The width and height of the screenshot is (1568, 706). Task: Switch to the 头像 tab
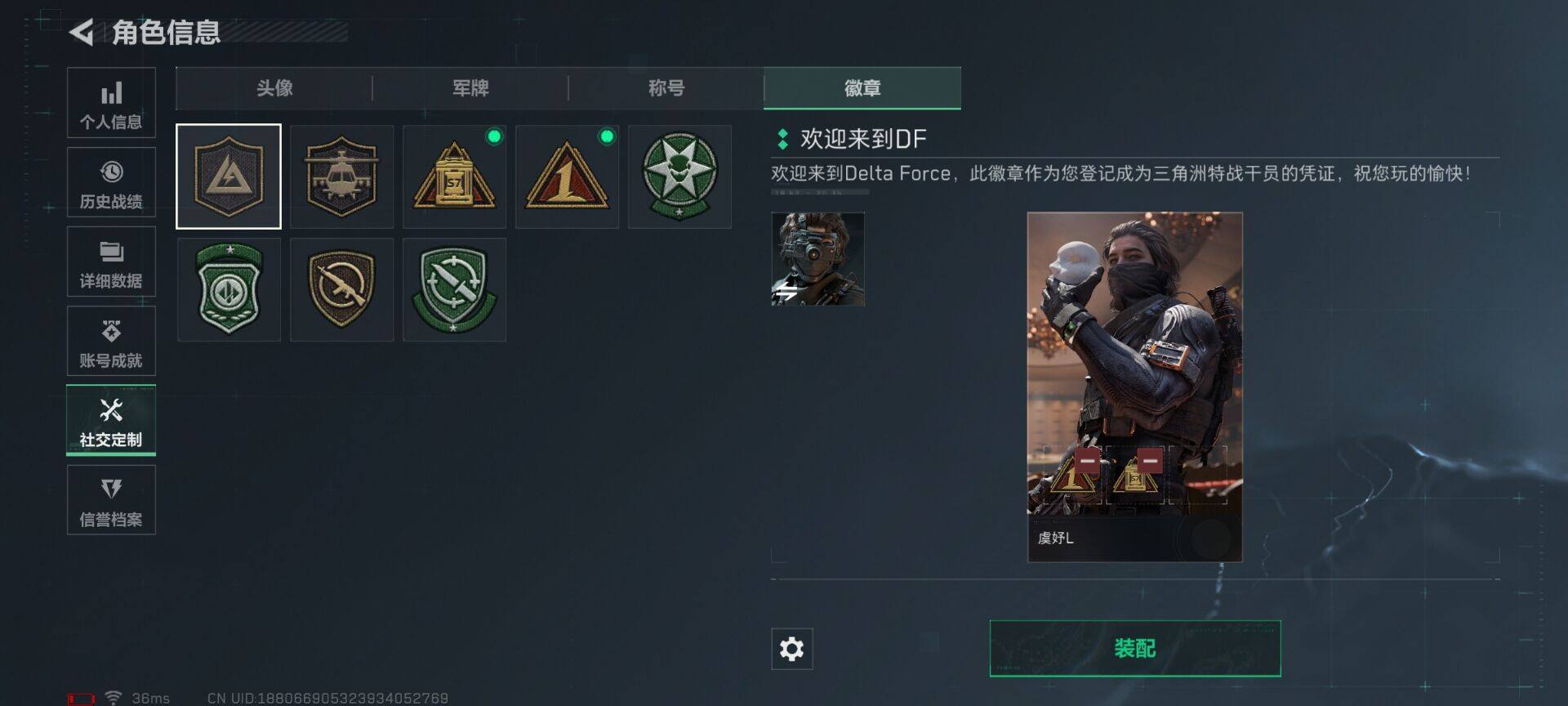coord(274,88)
